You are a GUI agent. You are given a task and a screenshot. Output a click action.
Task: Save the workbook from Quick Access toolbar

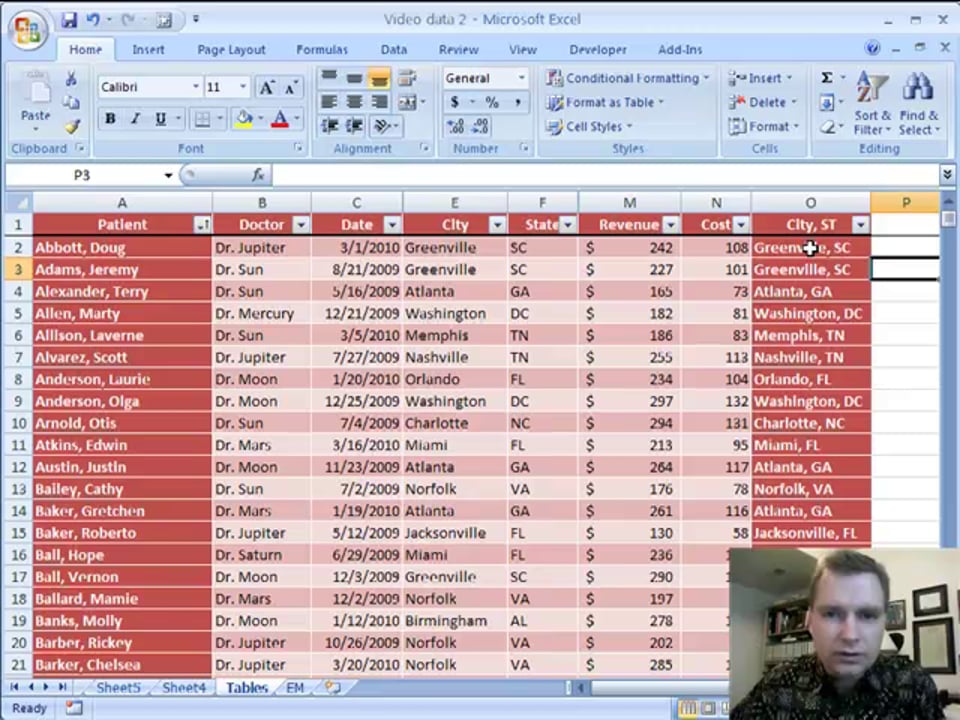coord(69,20)
